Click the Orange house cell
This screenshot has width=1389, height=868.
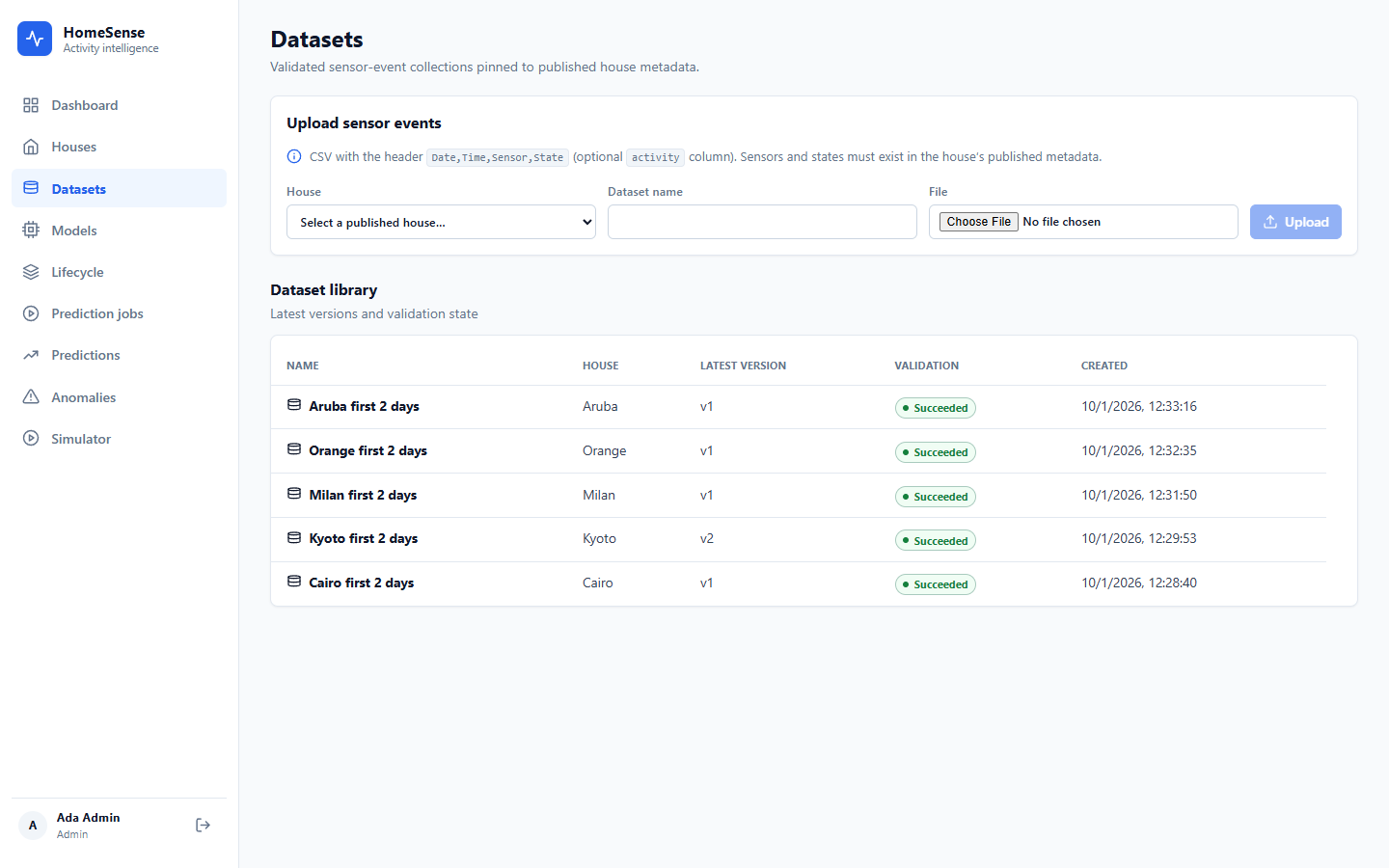(x=605, y=450)
